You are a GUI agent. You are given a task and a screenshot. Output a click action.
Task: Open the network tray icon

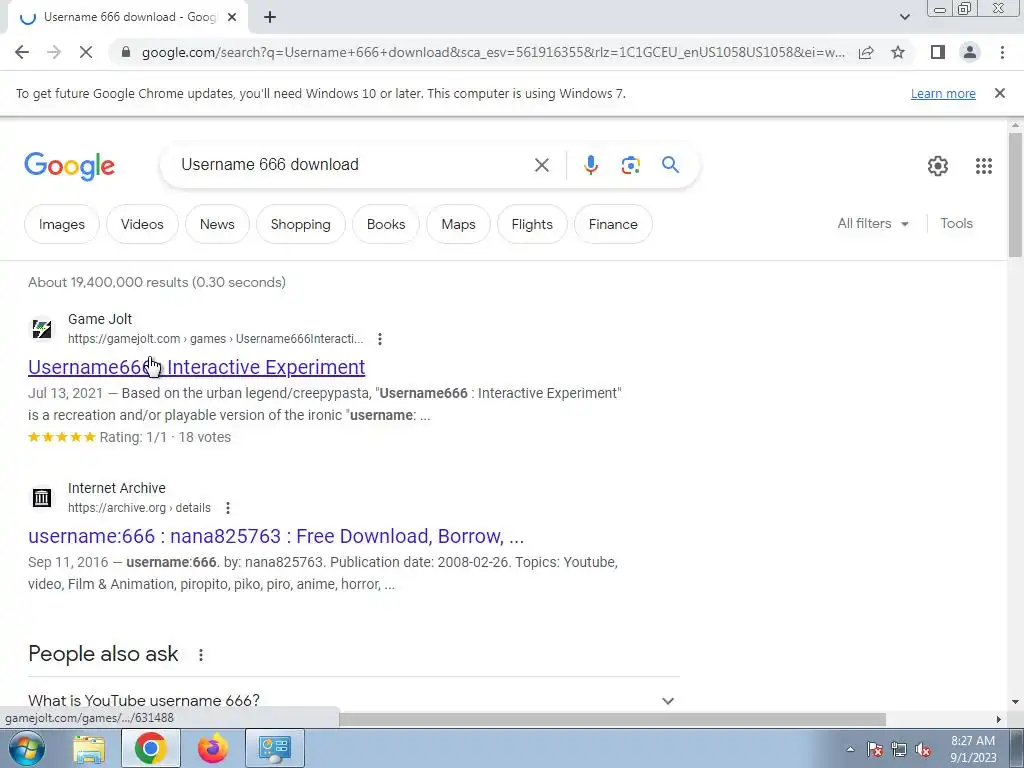pos(899,749)
